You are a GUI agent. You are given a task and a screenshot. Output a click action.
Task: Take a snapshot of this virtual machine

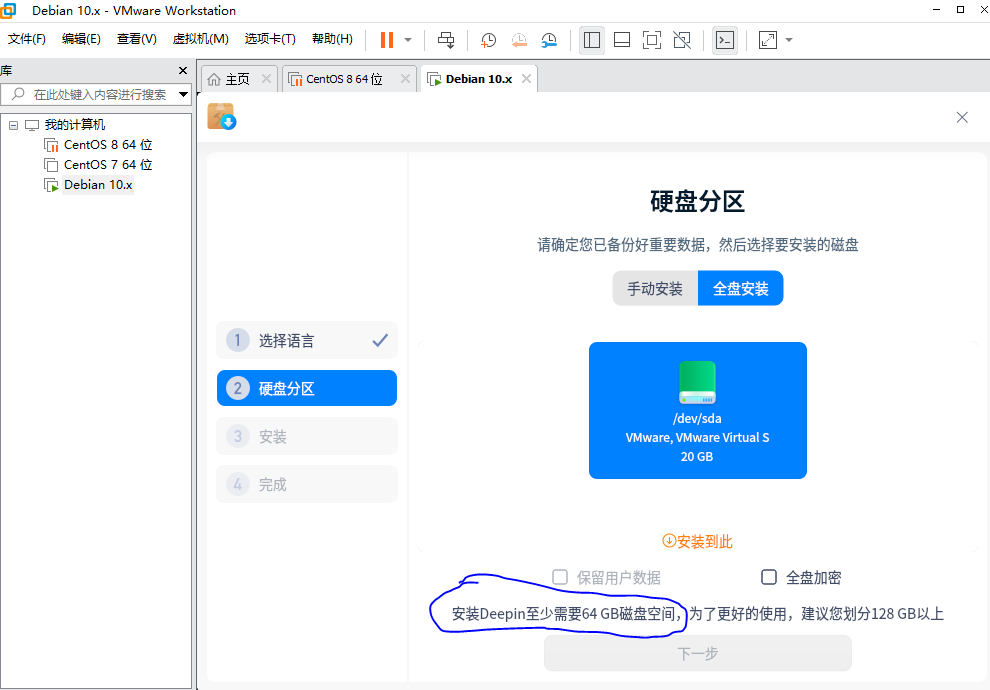point(488,40)
